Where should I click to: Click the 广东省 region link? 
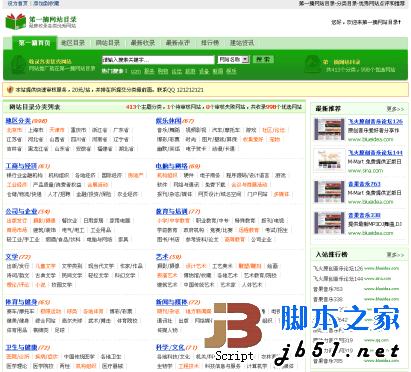click(121, 130)
